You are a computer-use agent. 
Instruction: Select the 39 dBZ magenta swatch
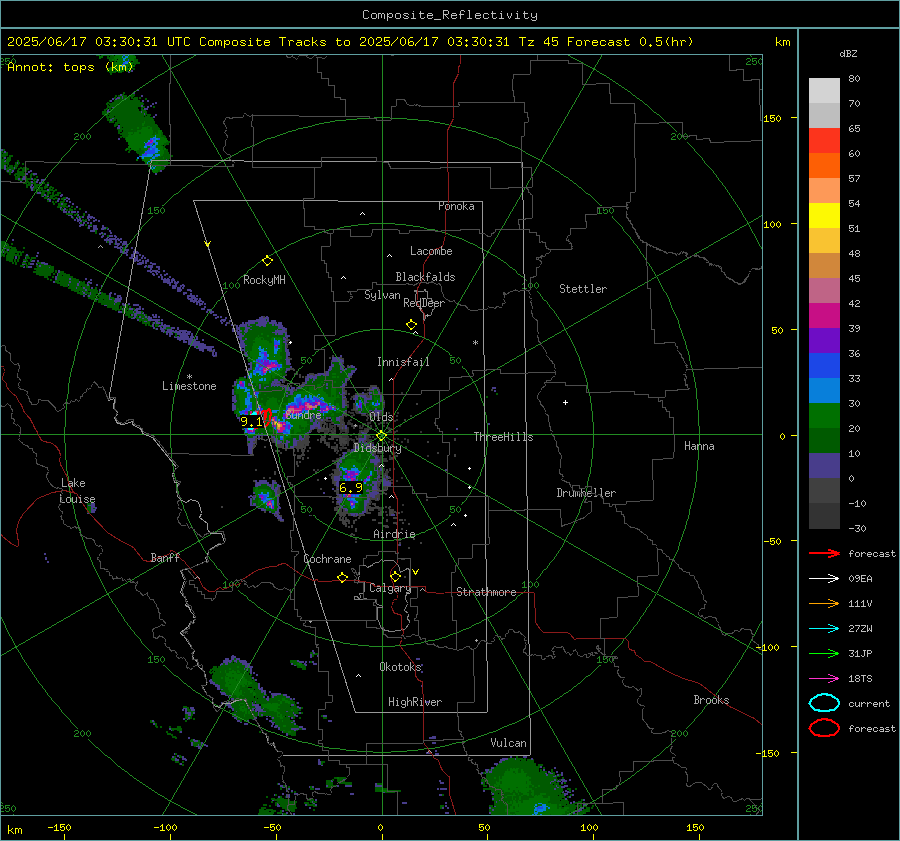[x=824, y=316]
